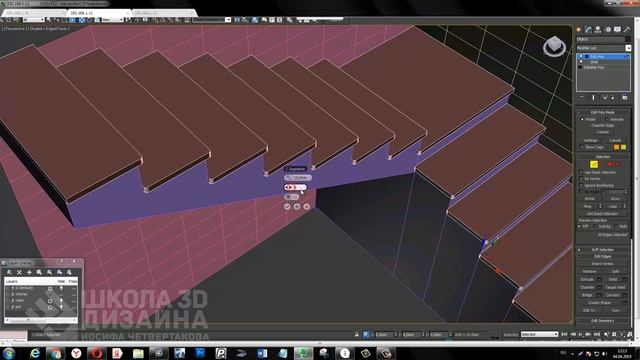Click the object color swatch beside name
The width and height of the screenshot is (640, 360).
click(628, 39)
